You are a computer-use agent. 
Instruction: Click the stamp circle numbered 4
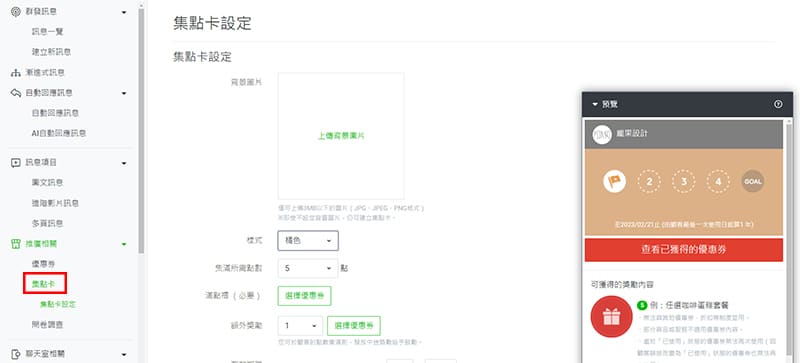[718, 181]
